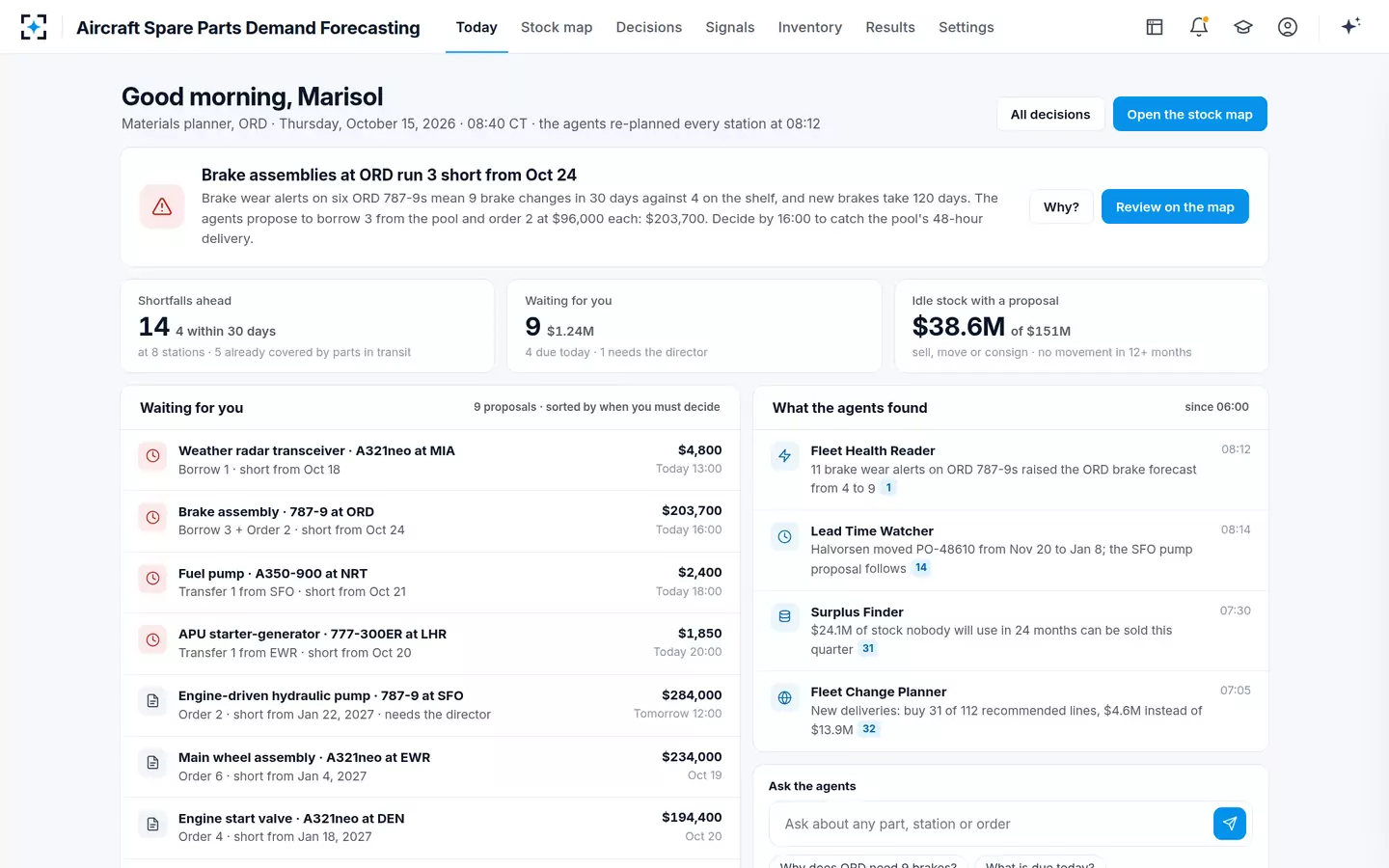Click the Why? button

1061,206
